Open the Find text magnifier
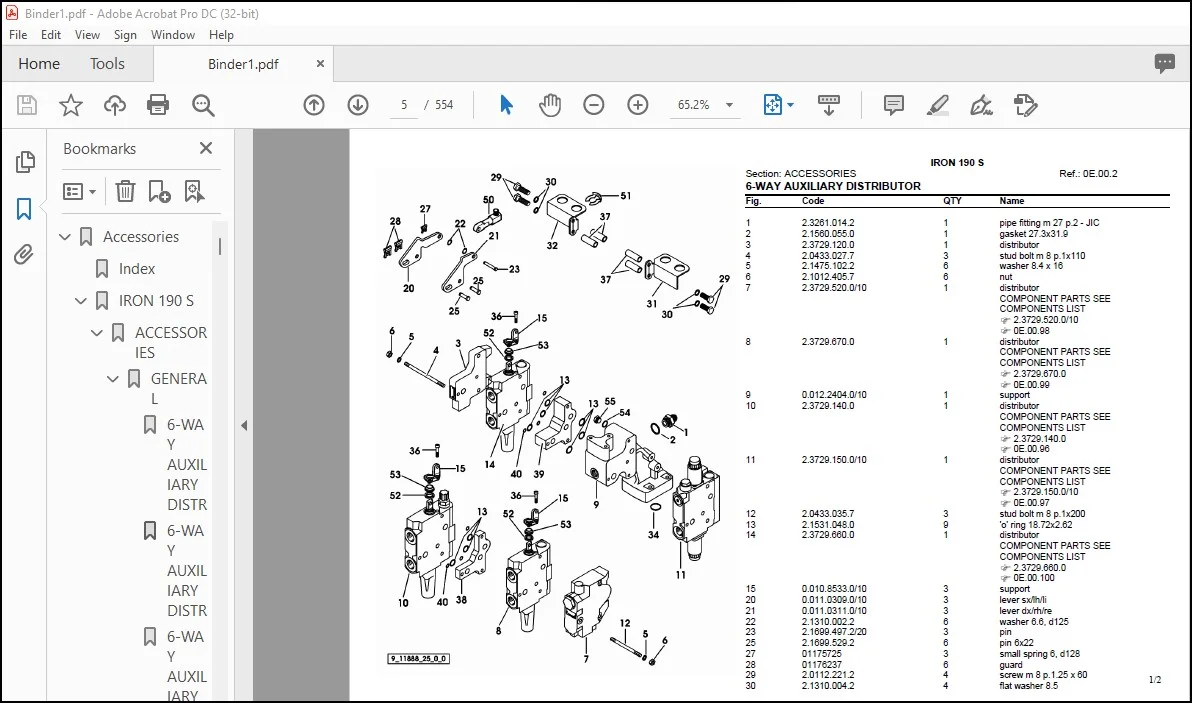 tap(203, 105)
